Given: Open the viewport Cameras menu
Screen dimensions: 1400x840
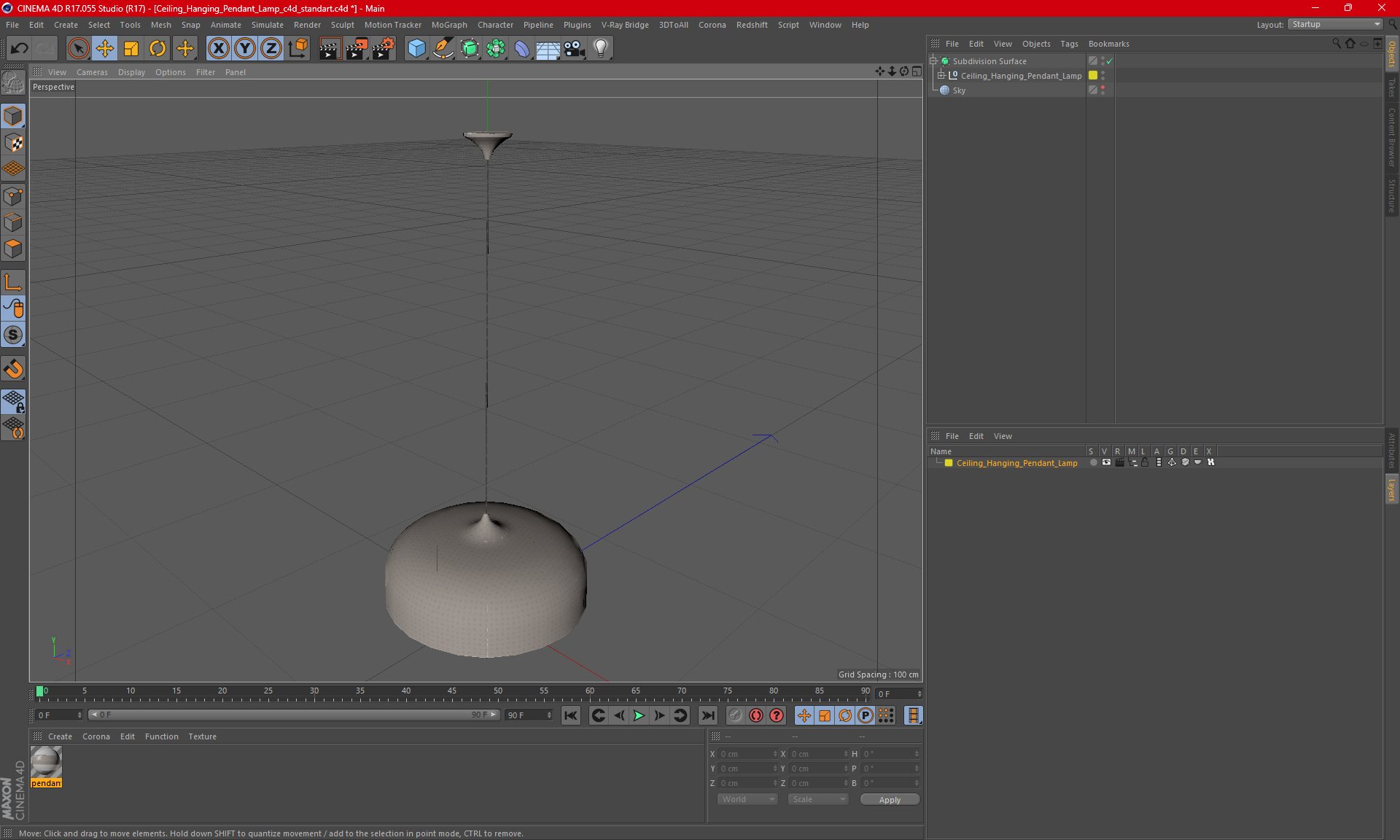Looking at the screenshot, I should [x=92, y=72].
